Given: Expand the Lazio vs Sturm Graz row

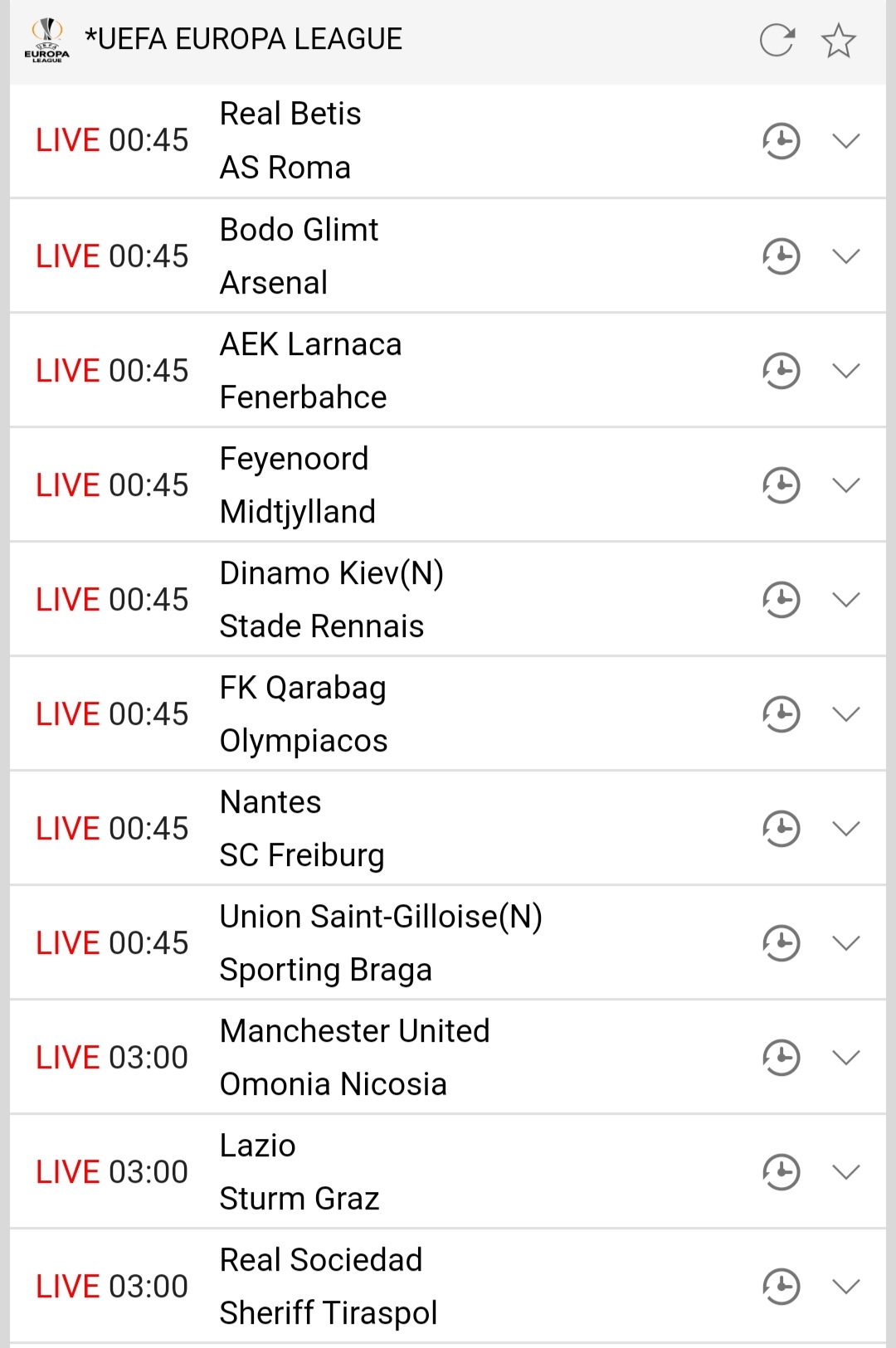Looking at the screenshot, I should (x=845, y=1171).
